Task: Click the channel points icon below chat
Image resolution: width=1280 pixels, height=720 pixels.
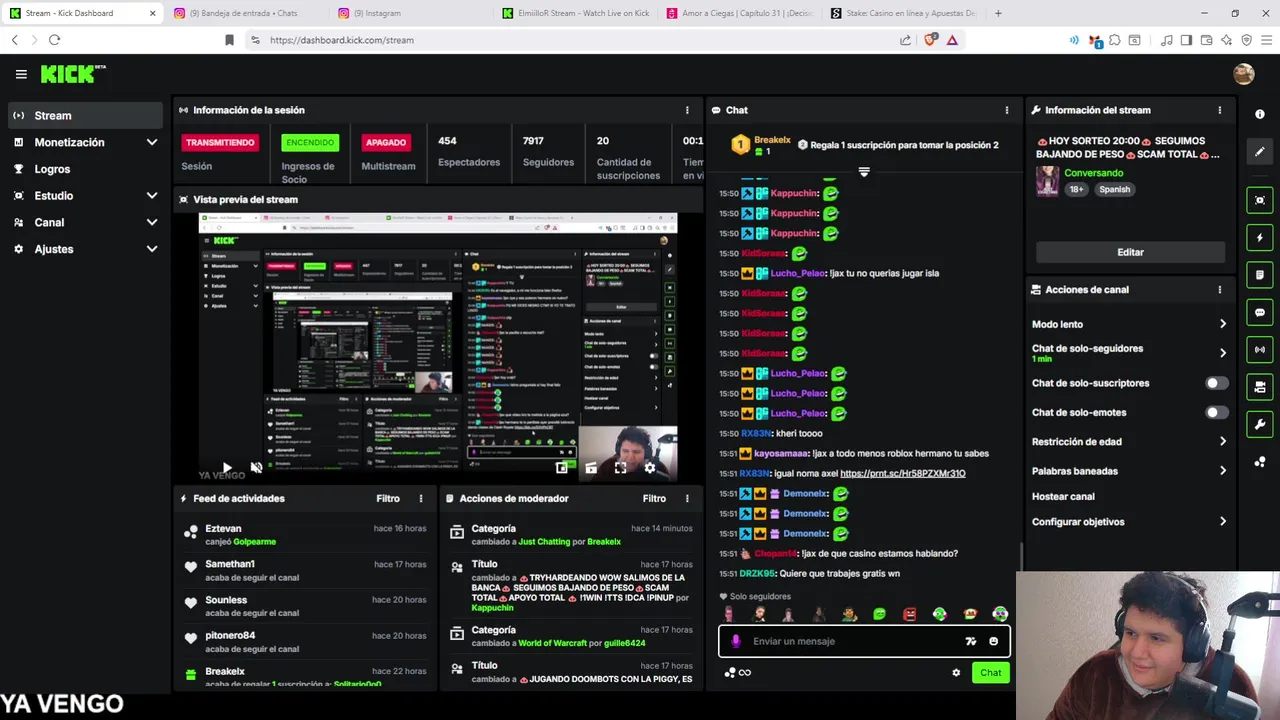Action: pos(730,673)
